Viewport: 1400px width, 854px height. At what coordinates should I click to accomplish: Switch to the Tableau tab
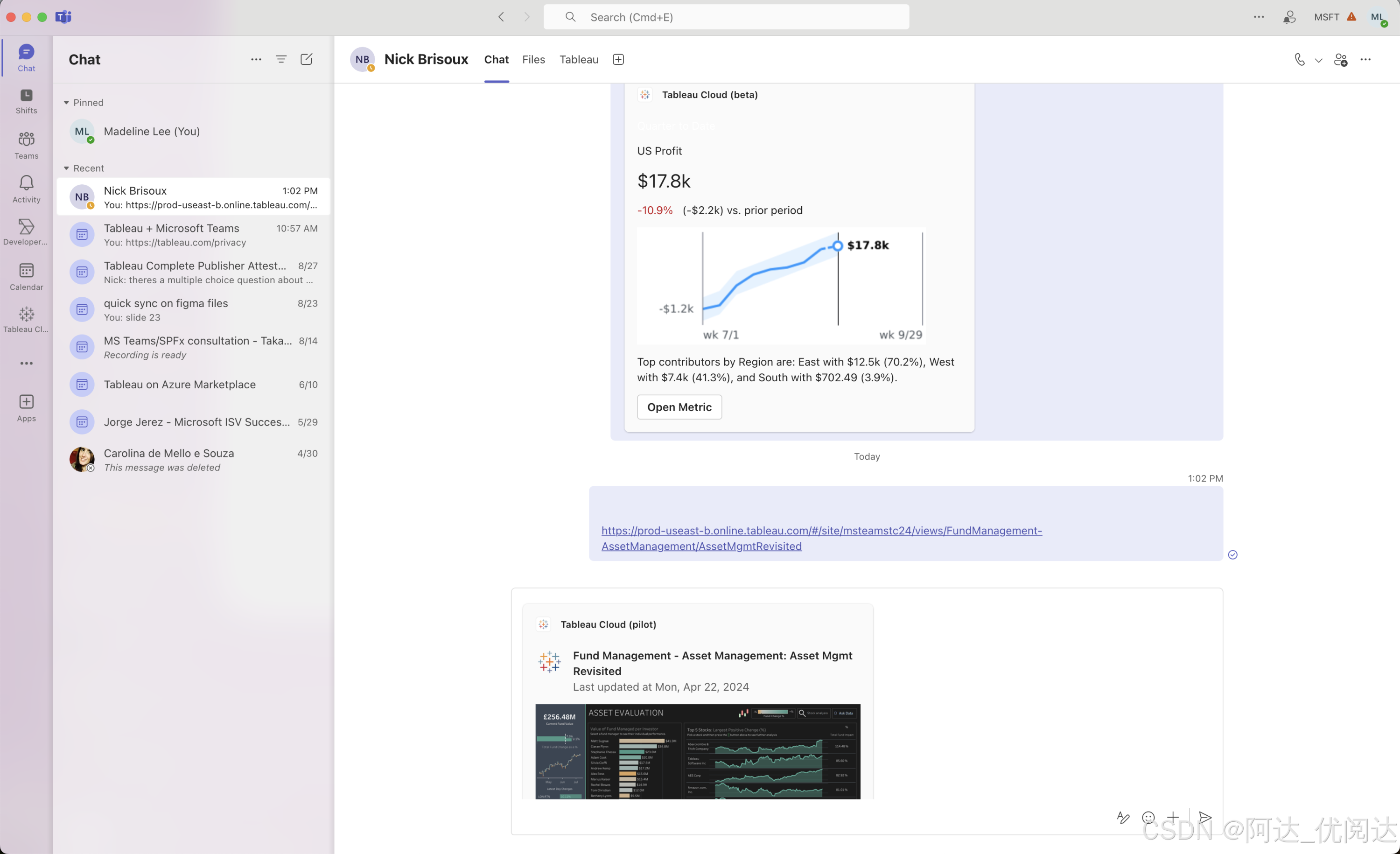pyautogui.click(x=578, y=60)
